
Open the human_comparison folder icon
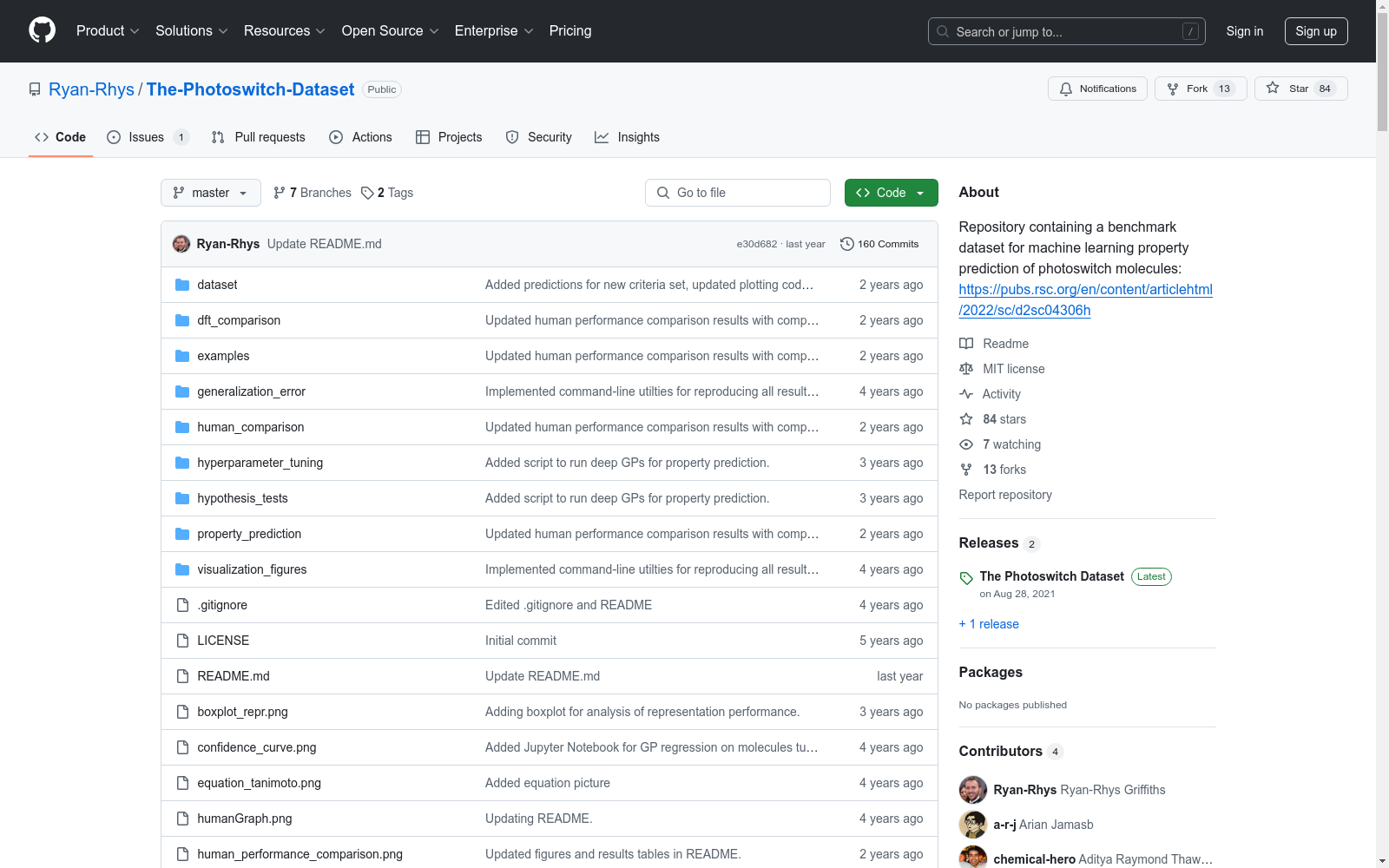pyautogui.click(x=182, y=427)
